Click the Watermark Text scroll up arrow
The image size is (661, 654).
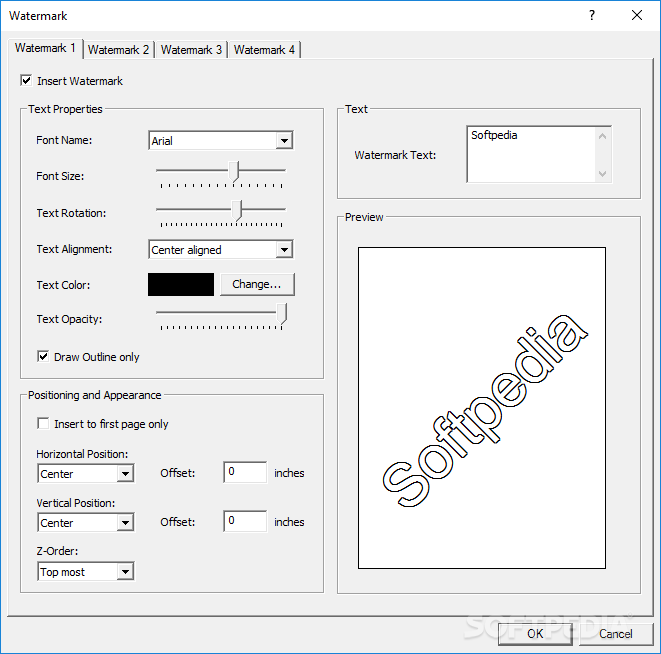click(x=603, y=136)
